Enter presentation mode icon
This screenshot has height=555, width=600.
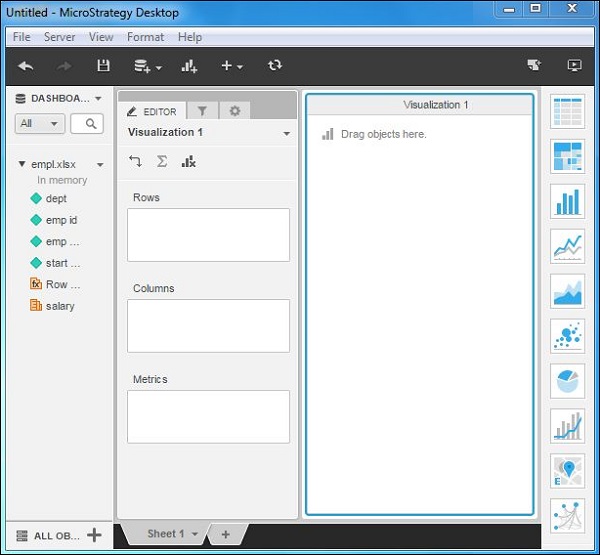pyautogui.click(x=574, y=65)
